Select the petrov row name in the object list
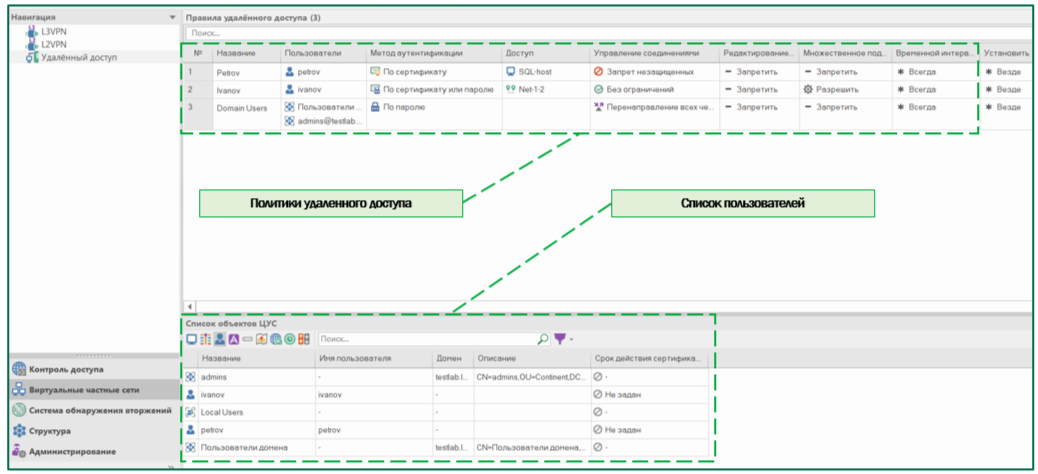1038x474 pixels. 212,430
